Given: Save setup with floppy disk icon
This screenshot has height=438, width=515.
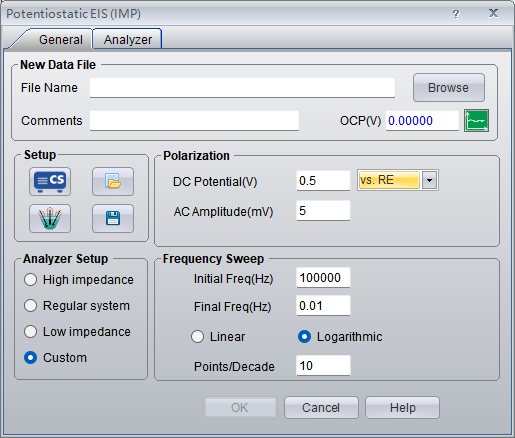Looking at the screenshot, I should 113,218.
